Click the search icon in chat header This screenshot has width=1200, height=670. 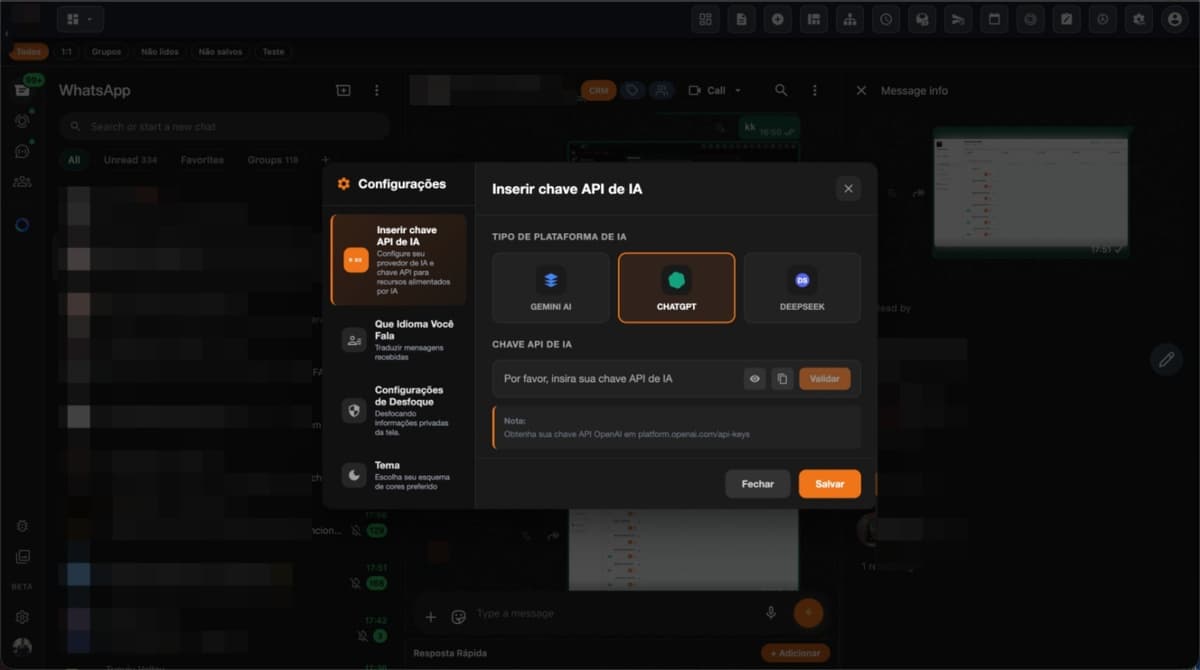tap(781, 91)
